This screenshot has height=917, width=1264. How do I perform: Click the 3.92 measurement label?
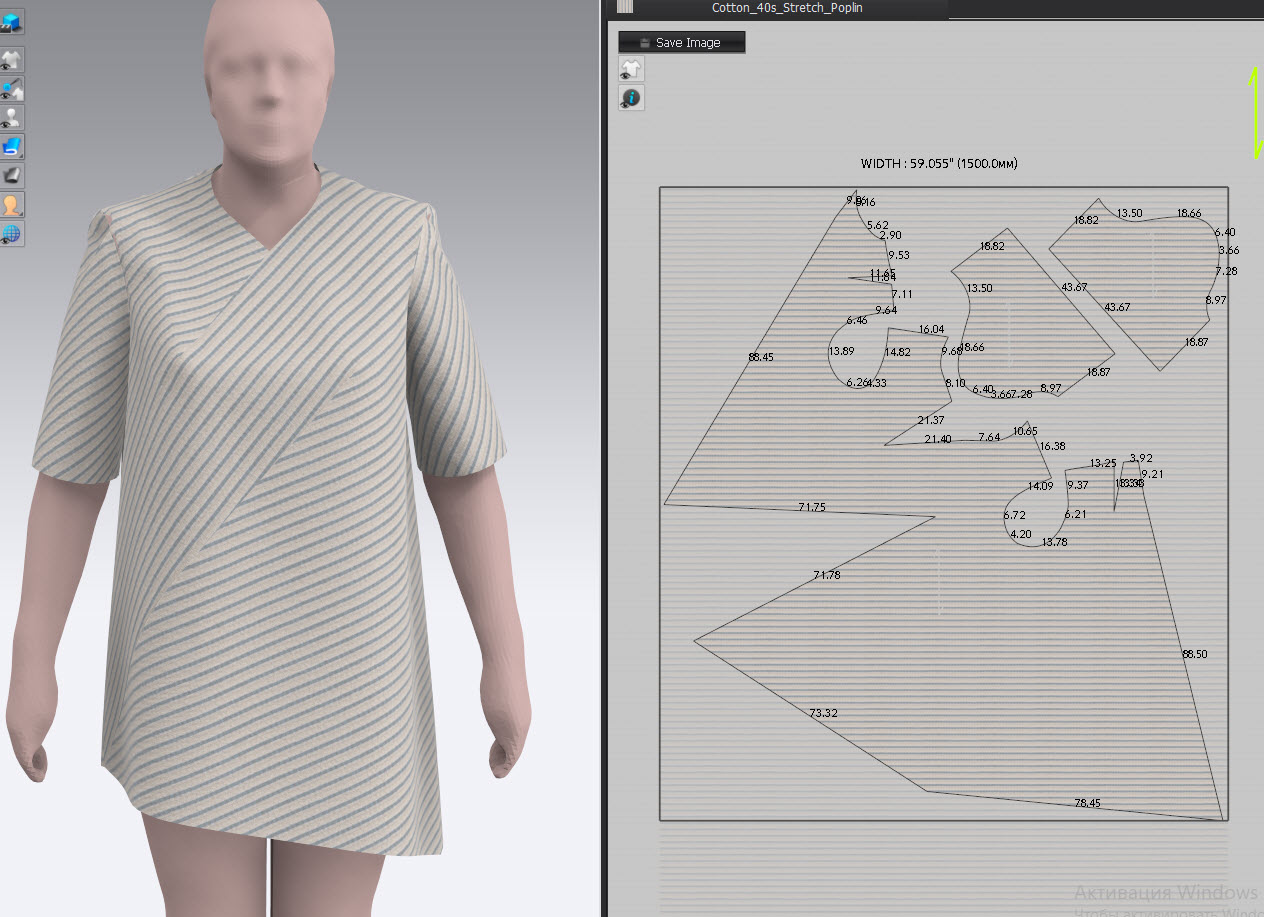1140,458
